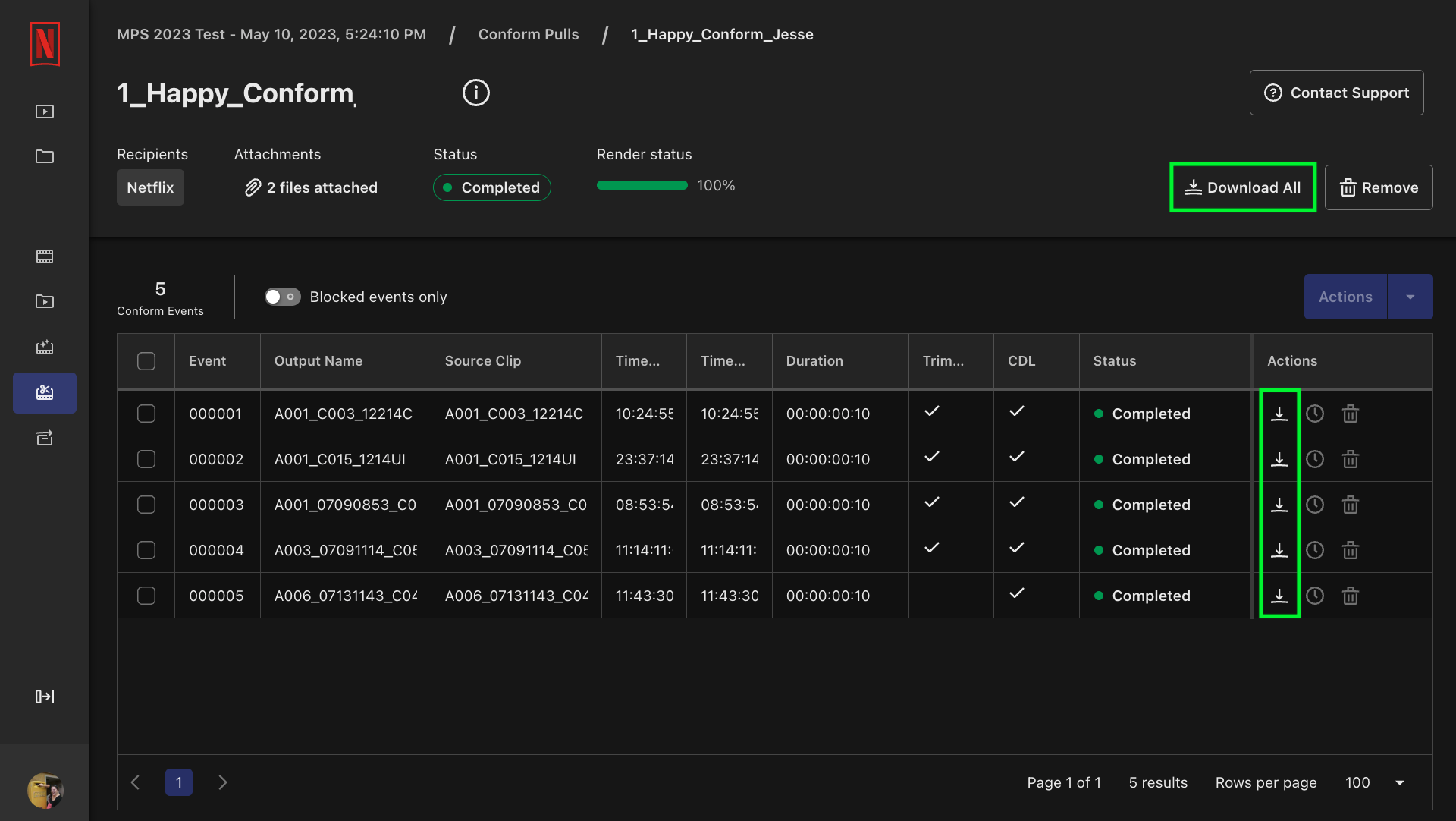The image size is (1456, 821).
Task: Click the 1_Happy_Conform_Jesse breadcrumb
Action: pos(722,34)
